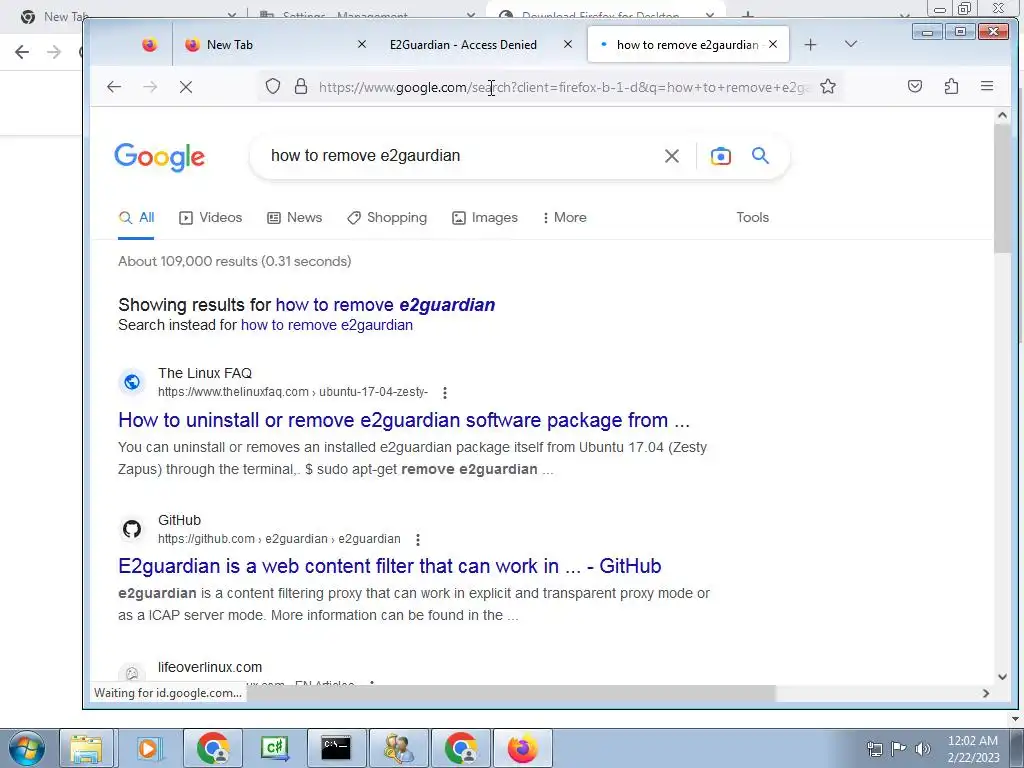Screen dimensions: 1024x768
Task: Switch to E2Guardian - Access Denied tab
Action: point(464,44)
